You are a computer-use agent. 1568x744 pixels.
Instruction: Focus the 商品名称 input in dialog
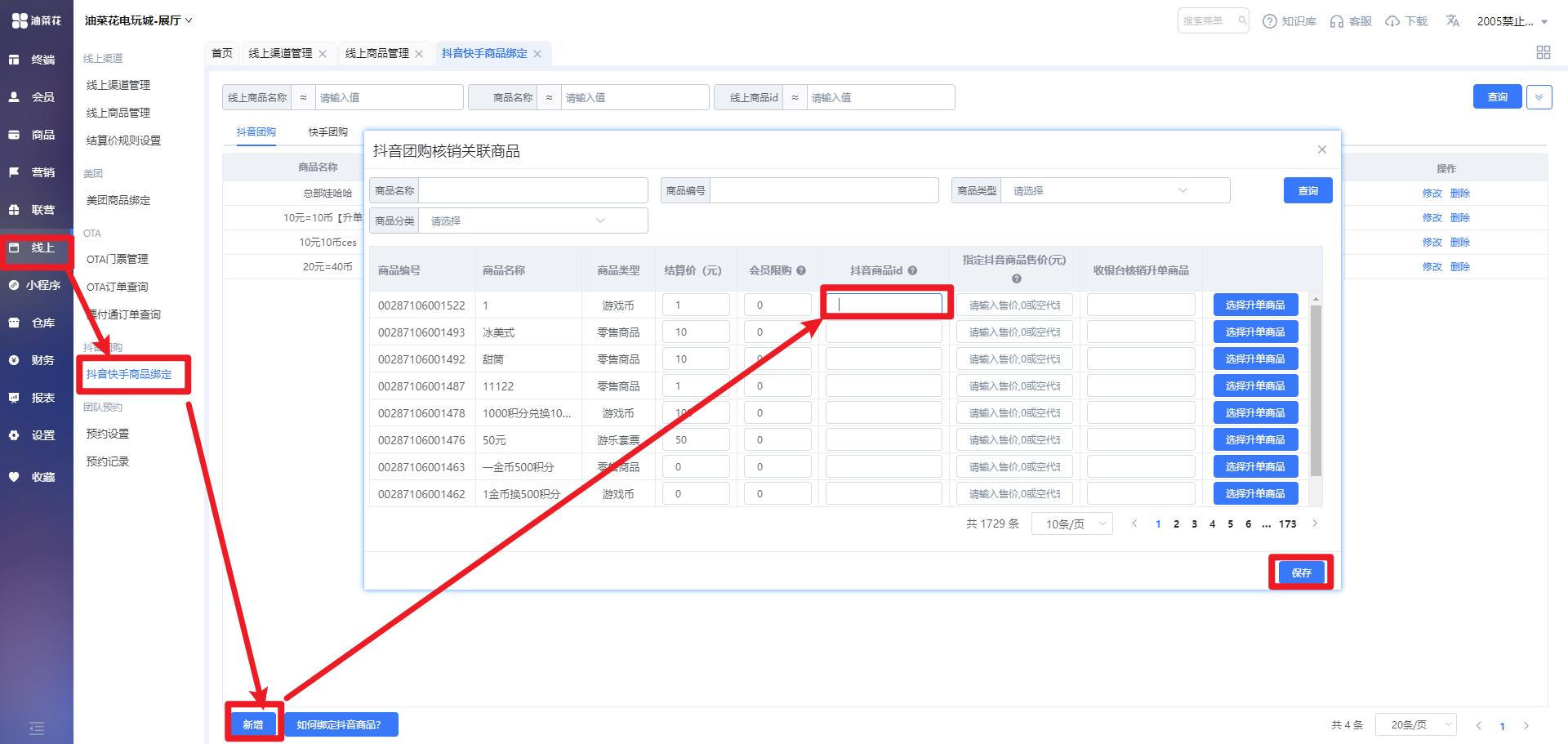coord(532,190)
